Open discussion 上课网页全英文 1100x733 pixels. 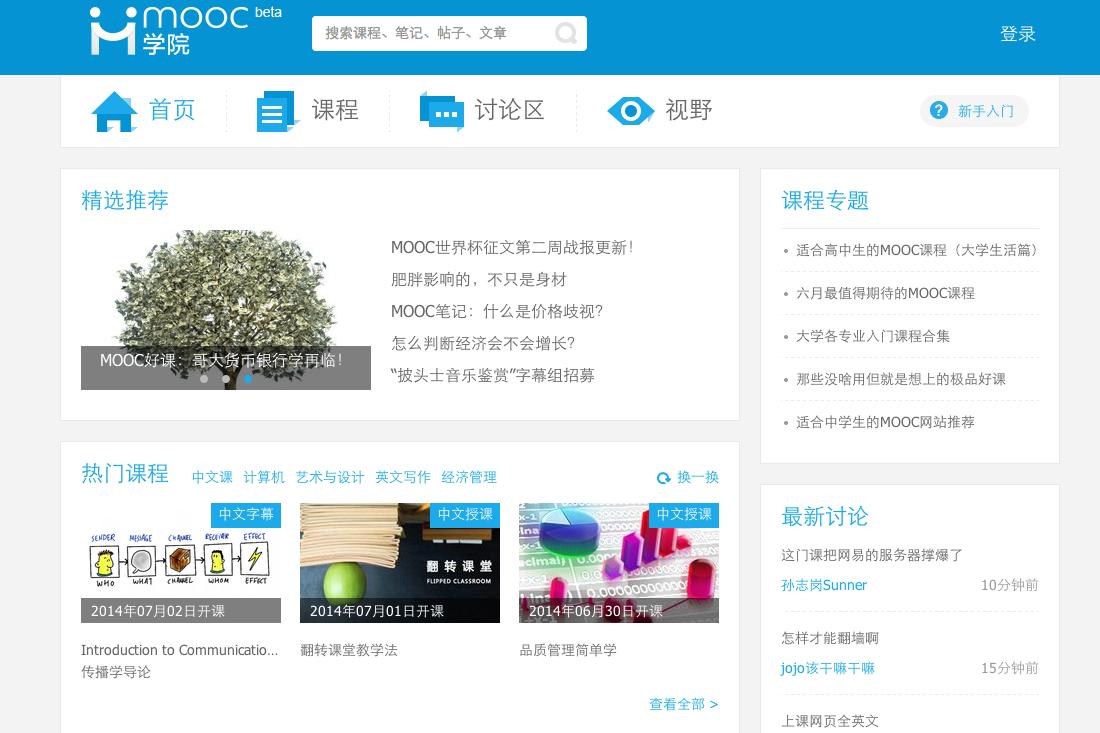click(x=830, y=721)
